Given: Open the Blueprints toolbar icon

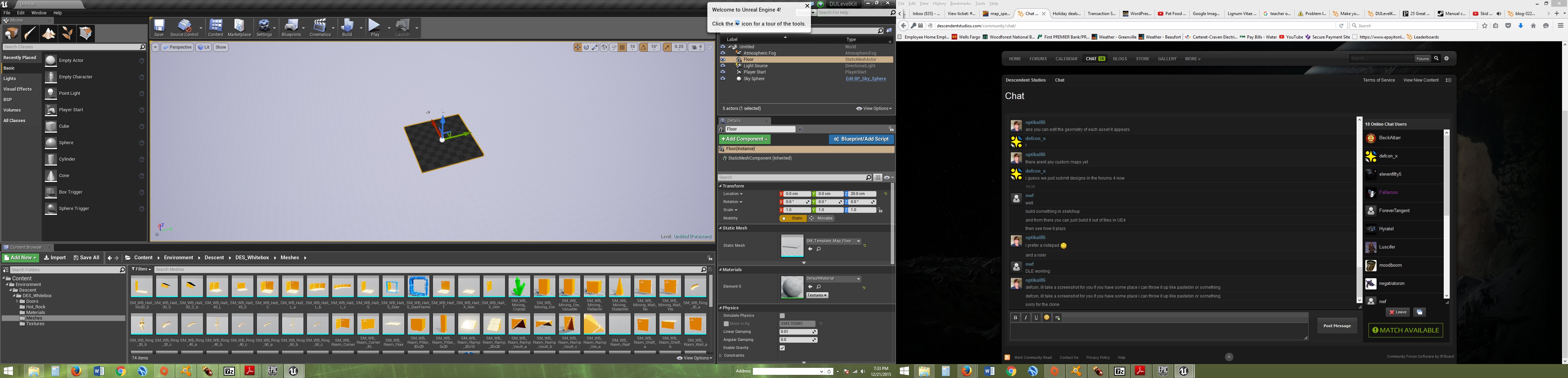Looking at the screenshot, I should click(292, 28).
